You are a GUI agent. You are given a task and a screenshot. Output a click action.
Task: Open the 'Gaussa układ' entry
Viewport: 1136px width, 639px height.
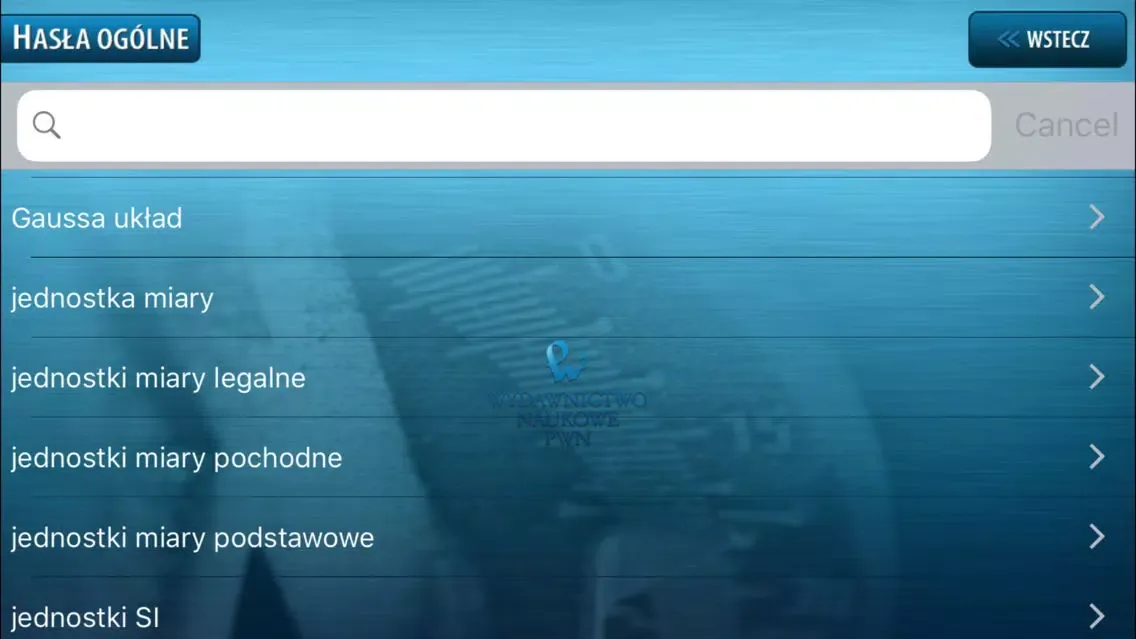click(x=568, y=217)
